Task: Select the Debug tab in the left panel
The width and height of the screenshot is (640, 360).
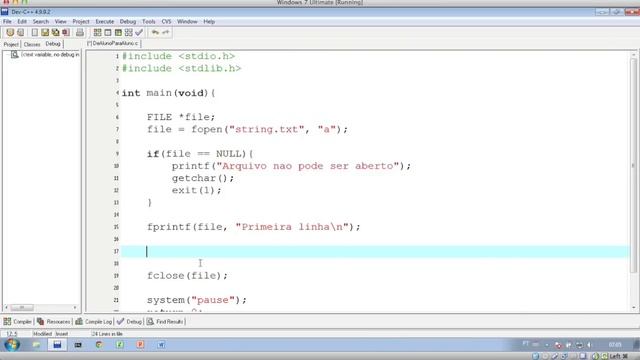Action: click(53, 44)
